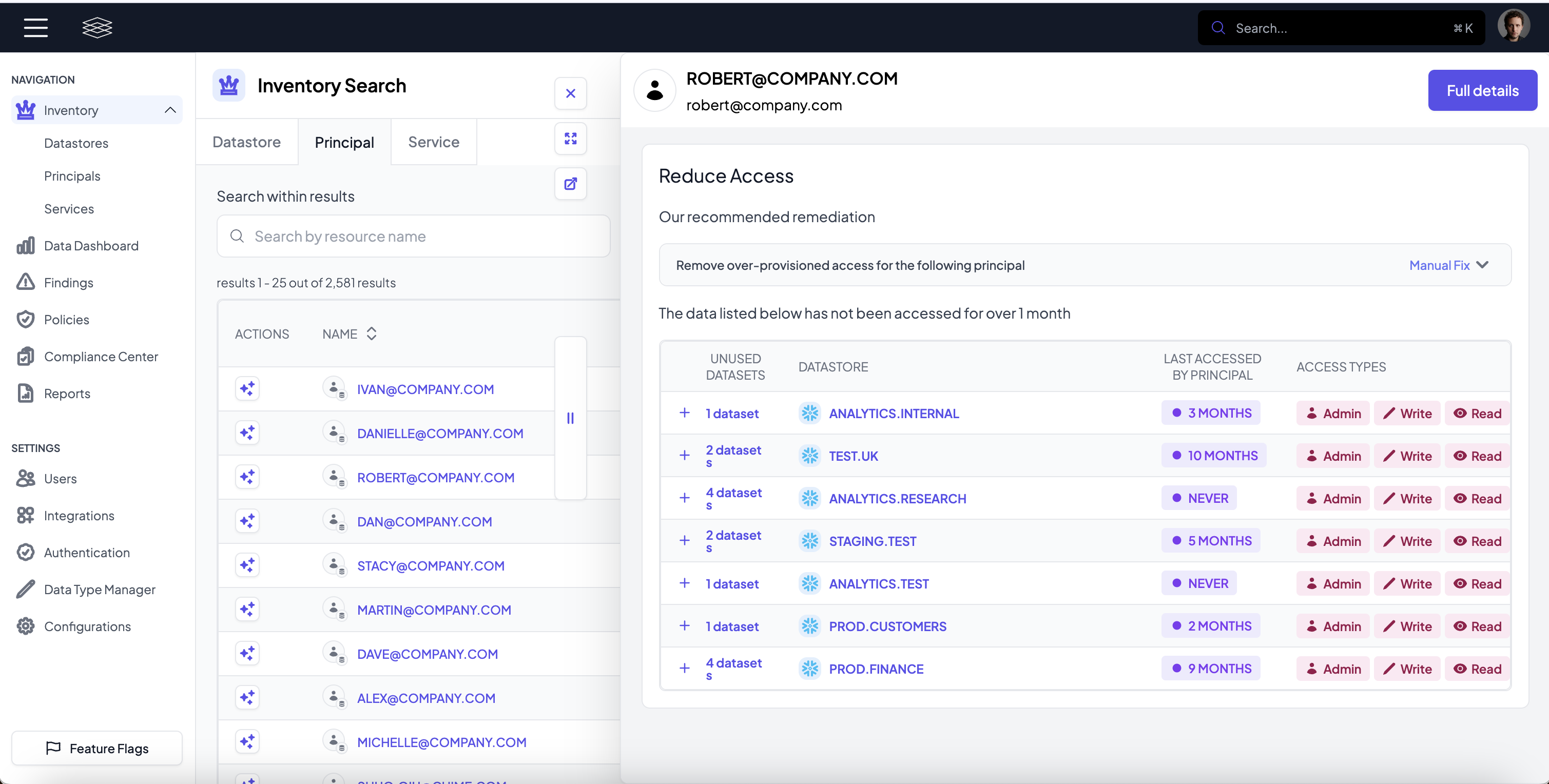The width and height of the screenshot is (1549, 784).
Task: Click the Snowflake icon for ANALYTICS.INTERNAL
Action: pos(809,413)
